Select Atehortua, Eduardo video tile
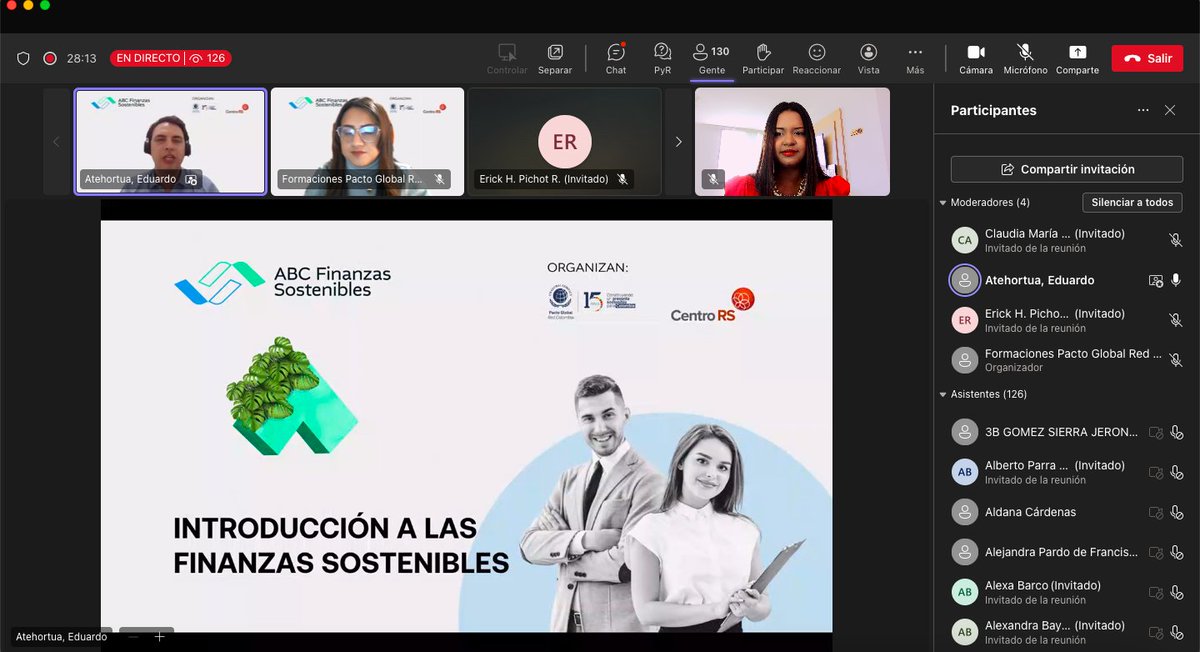This screenshot has height=652, width=1200. coord(170,142)
